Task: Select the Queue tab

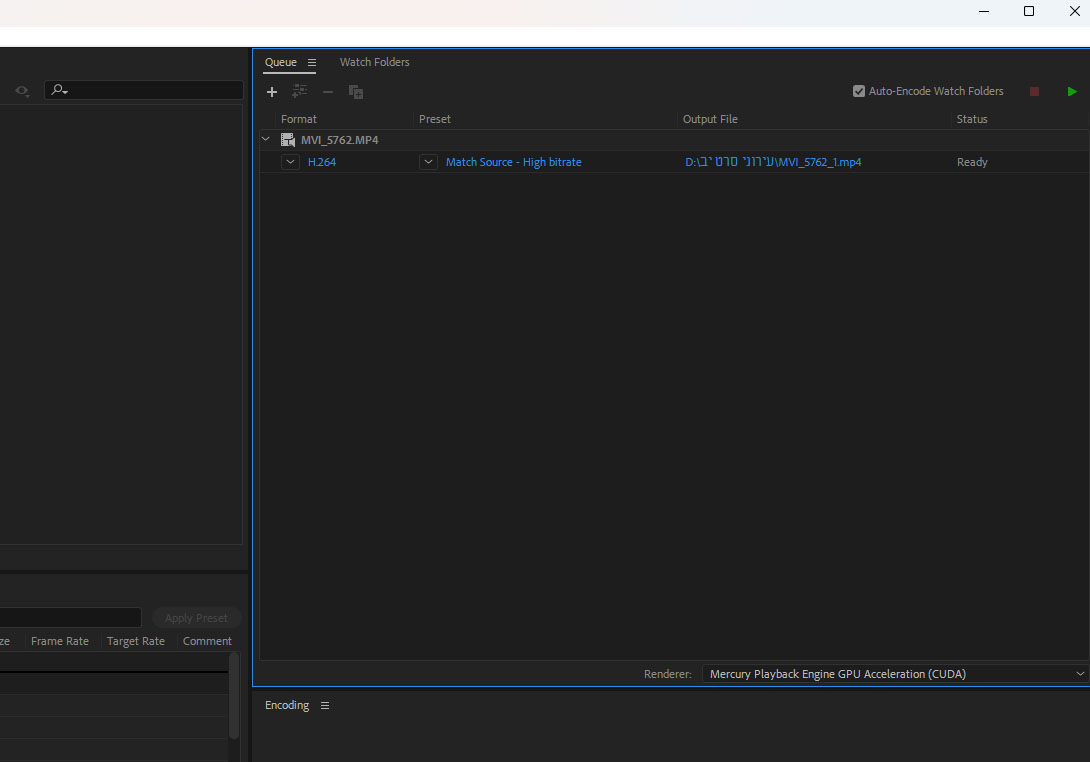Action: pos(280,62)
